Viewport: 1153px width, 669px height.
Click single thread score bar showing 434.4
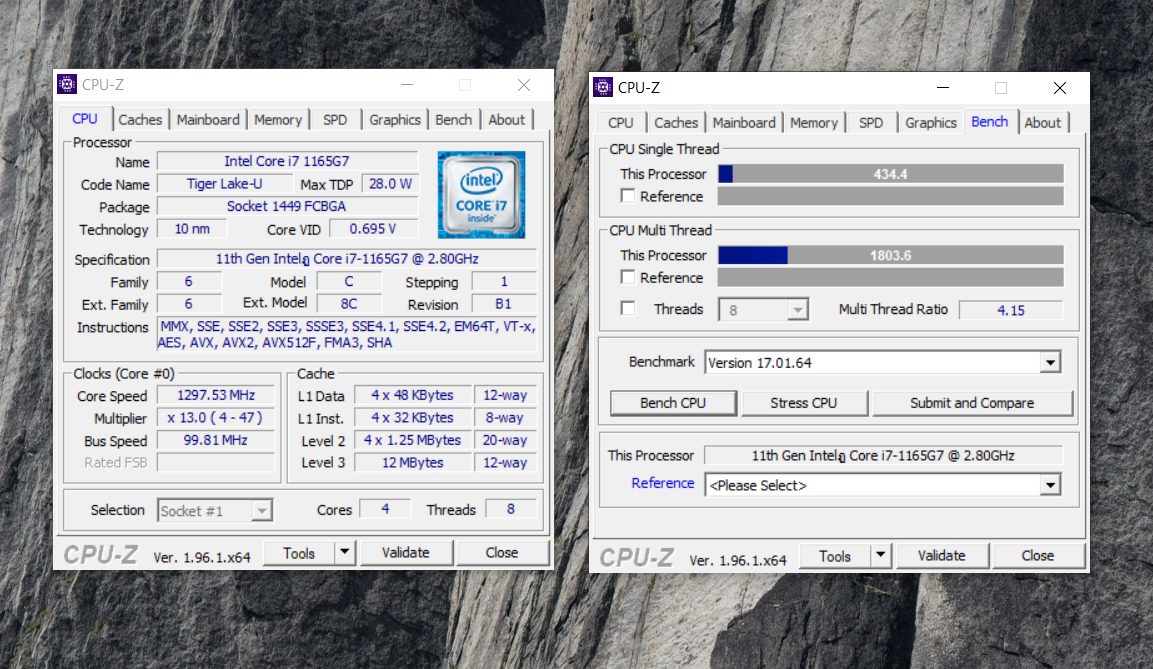pyautogui.click(x=890, y=174)
